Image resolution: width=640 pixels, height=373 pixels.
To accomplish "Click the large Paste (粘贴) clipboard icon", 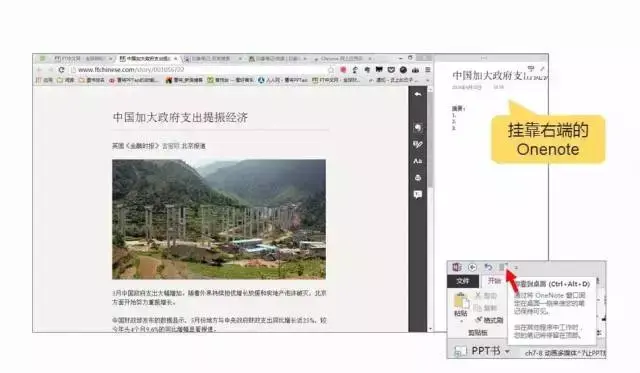I will (461, 302).
